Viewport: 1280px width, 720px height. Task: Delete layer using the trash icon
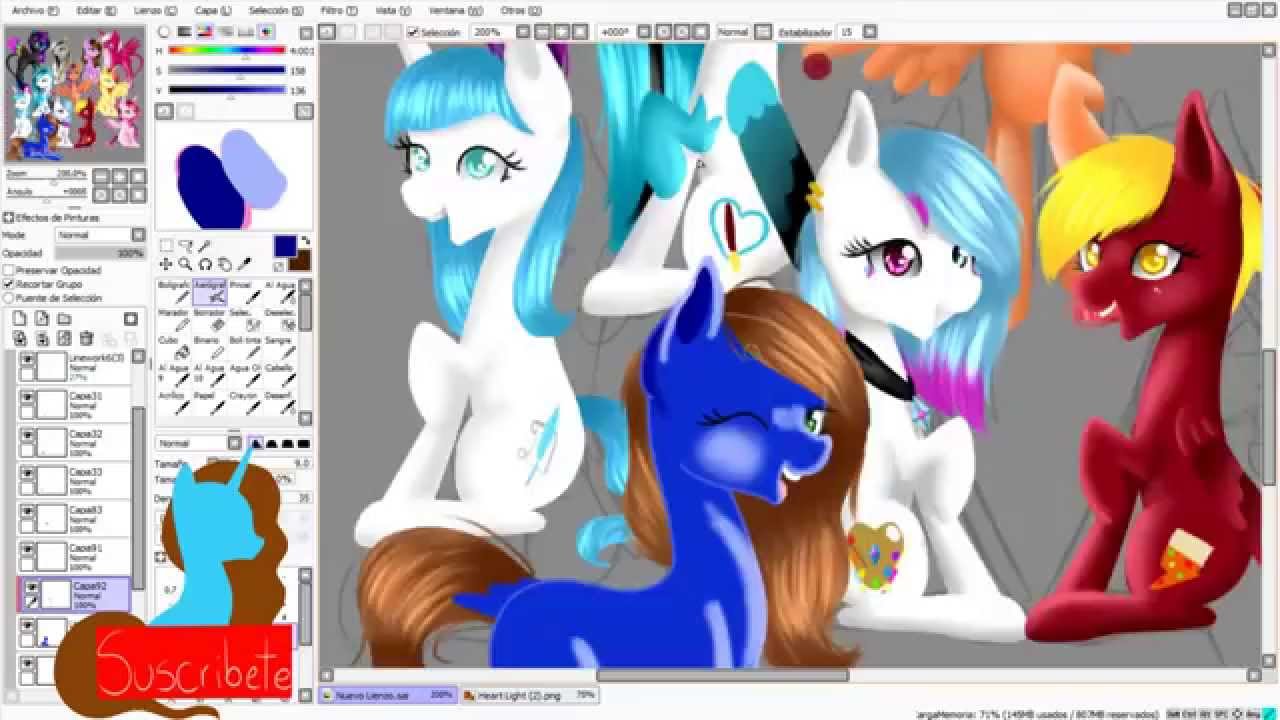coord(86,339)
